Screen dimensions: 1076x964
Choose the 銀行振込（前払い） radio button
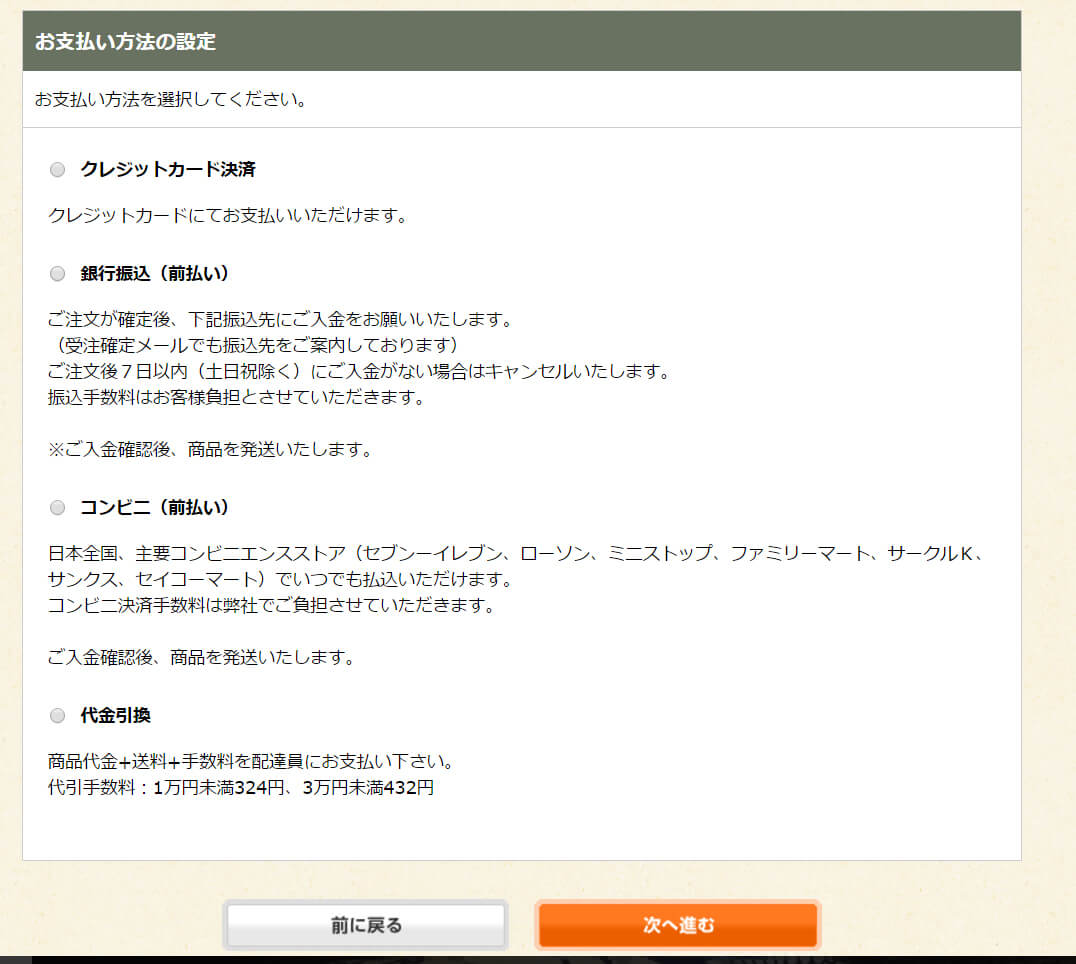pyautogui.click(x=57, y=274)
